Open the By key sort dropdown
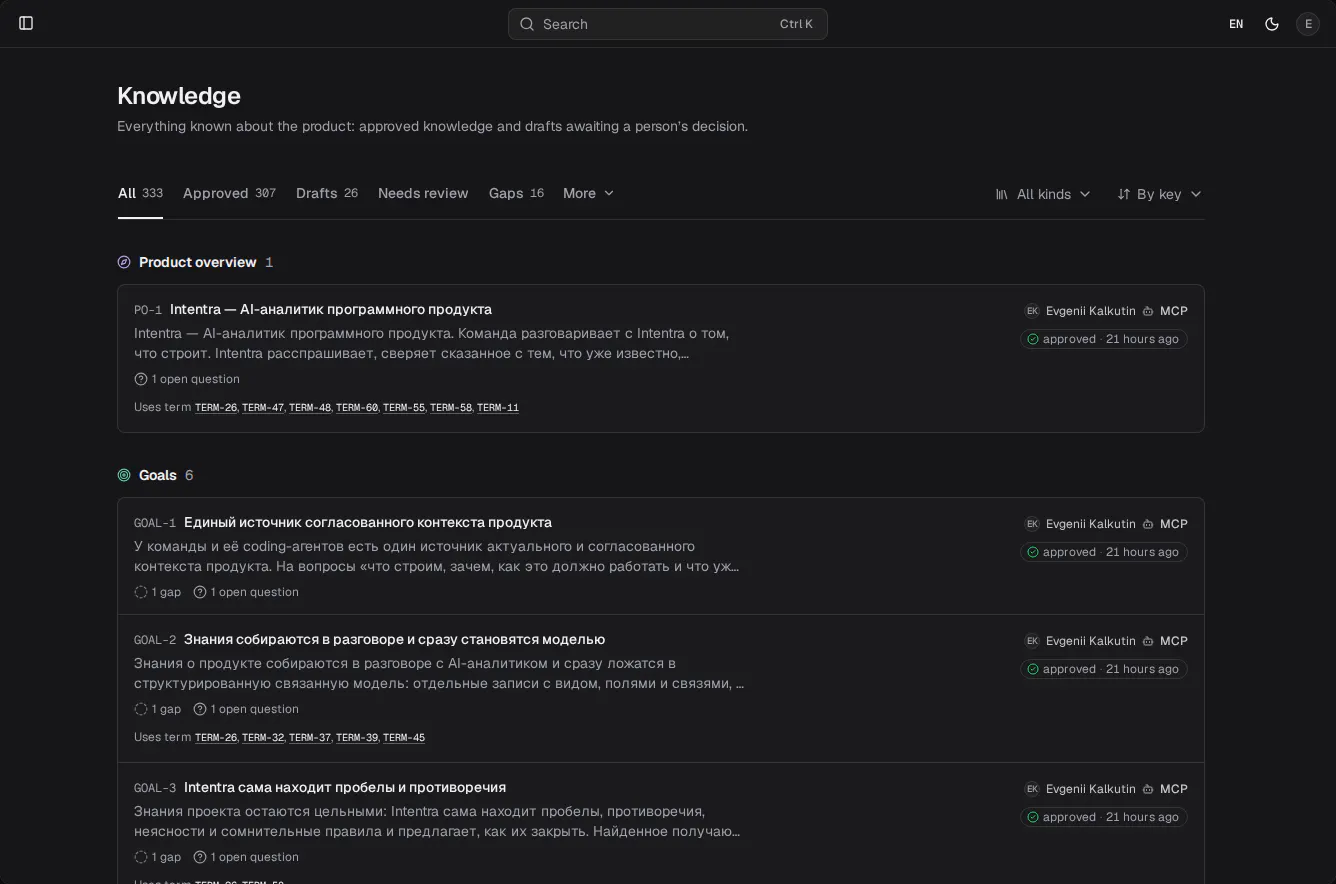Image resolution: width=1336 pixels, height=884 pixels. [x=1159, y=194]
